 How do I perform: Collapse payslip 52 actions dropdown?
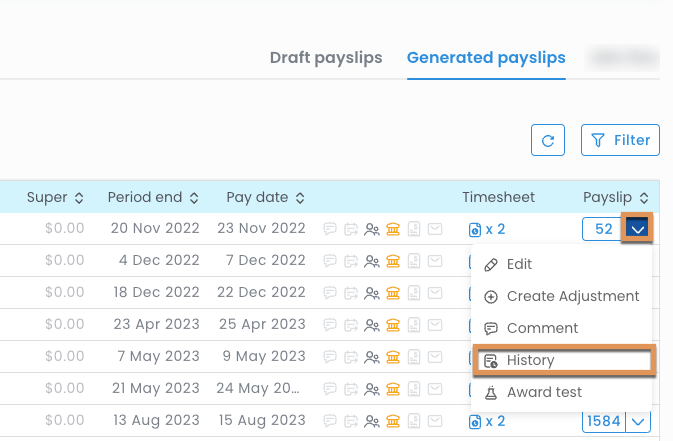click(x=638, y=229)
